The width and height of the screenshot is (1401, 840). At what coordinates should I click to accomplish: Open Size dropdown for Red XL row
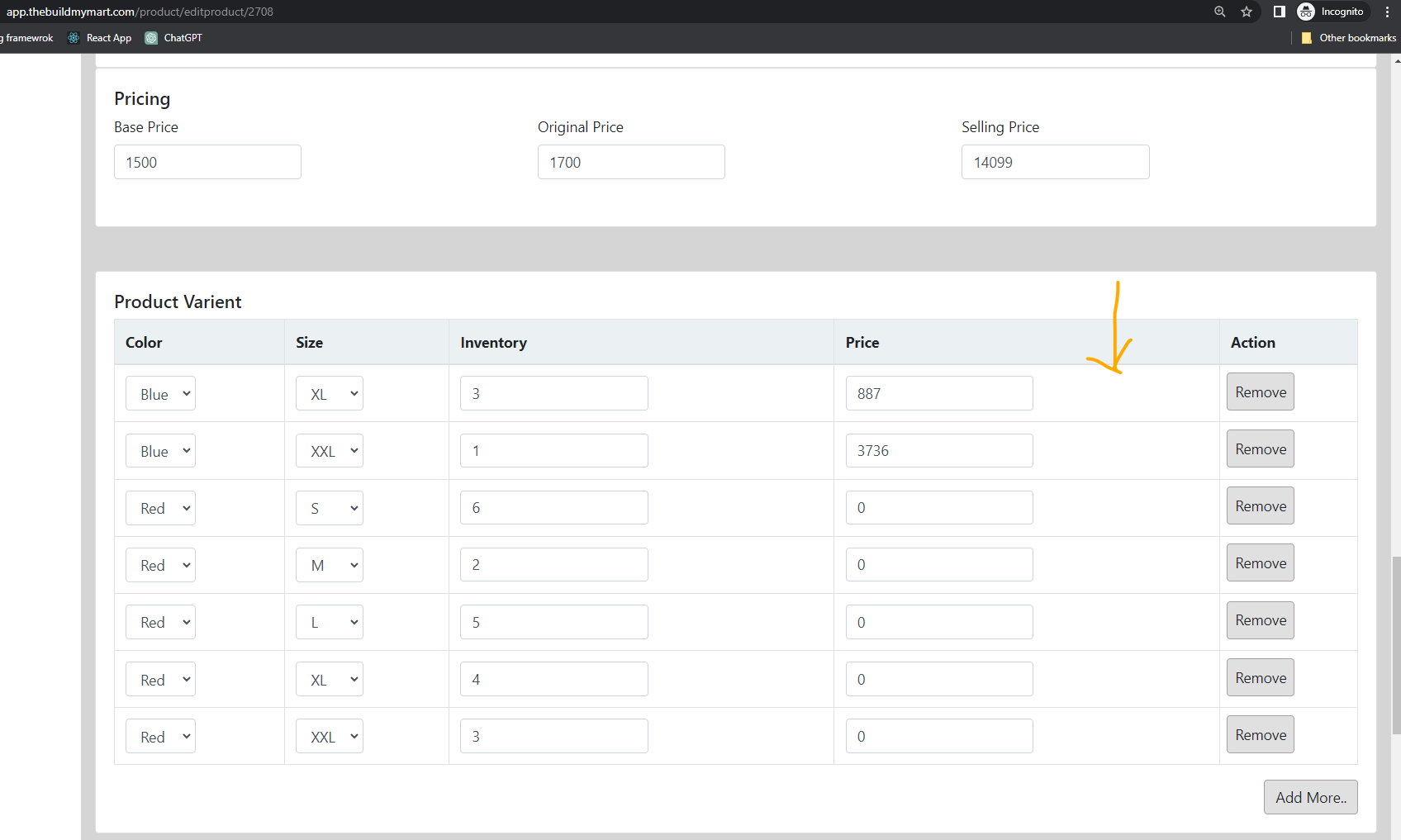pos(330,679)
